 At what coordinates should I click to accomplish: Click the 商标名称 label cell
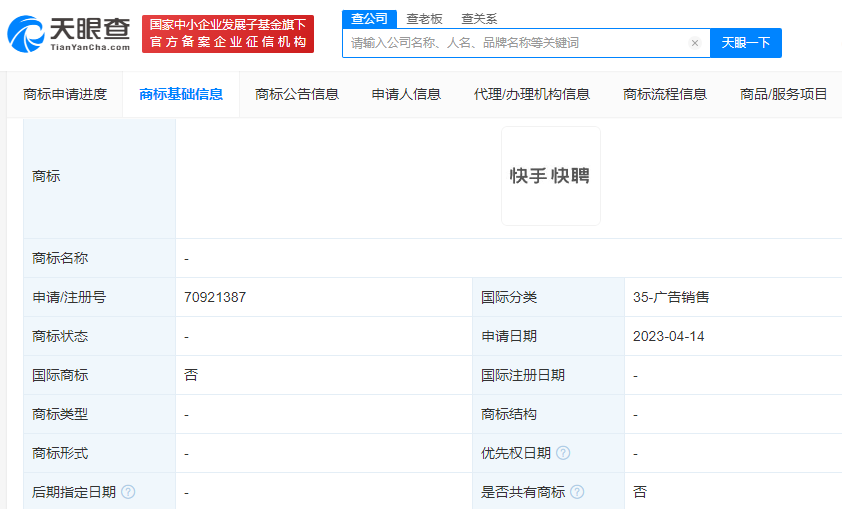click(100, 258)
